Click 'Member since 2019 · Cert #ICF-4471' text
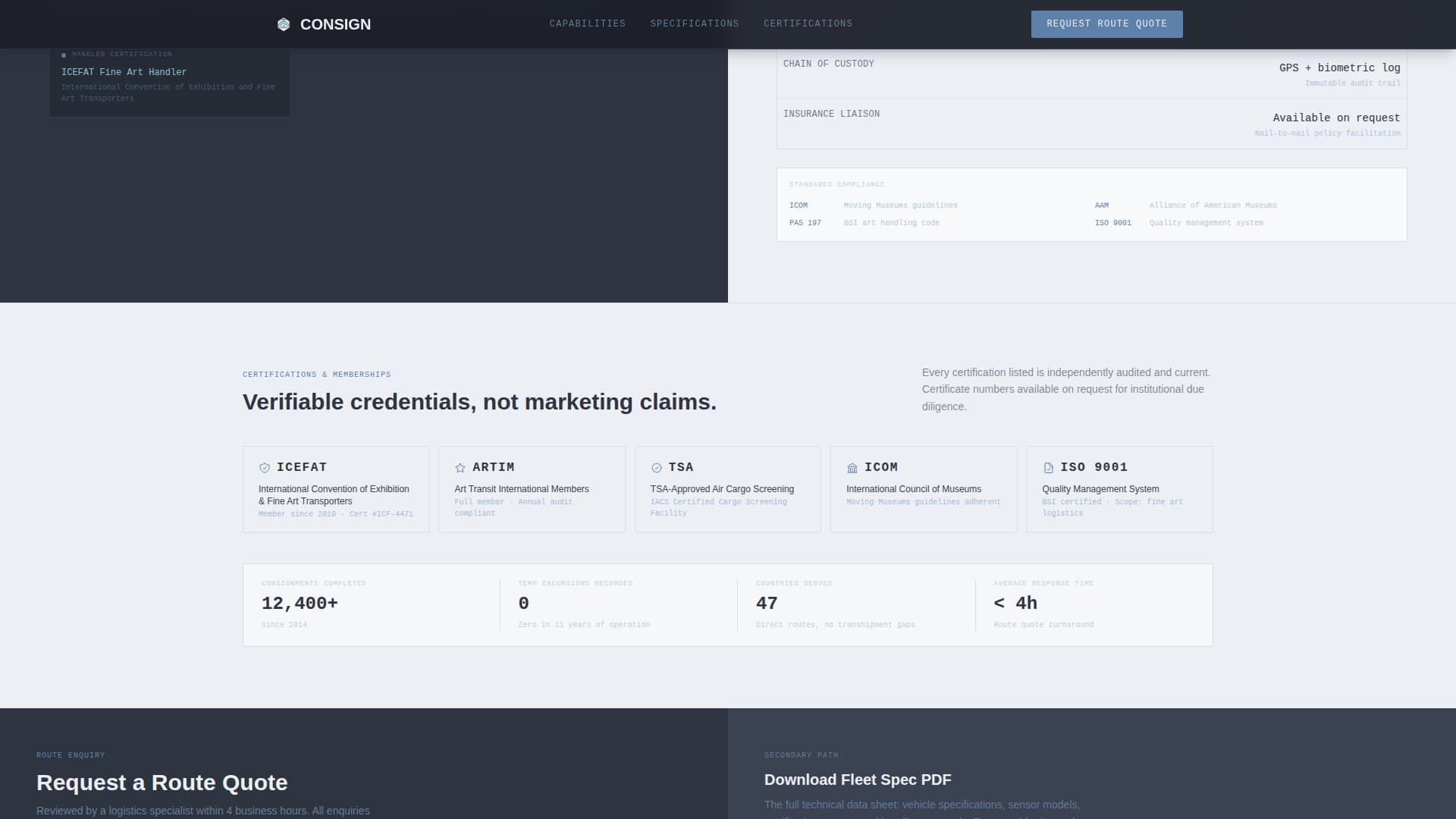 (x=336, y=514)
